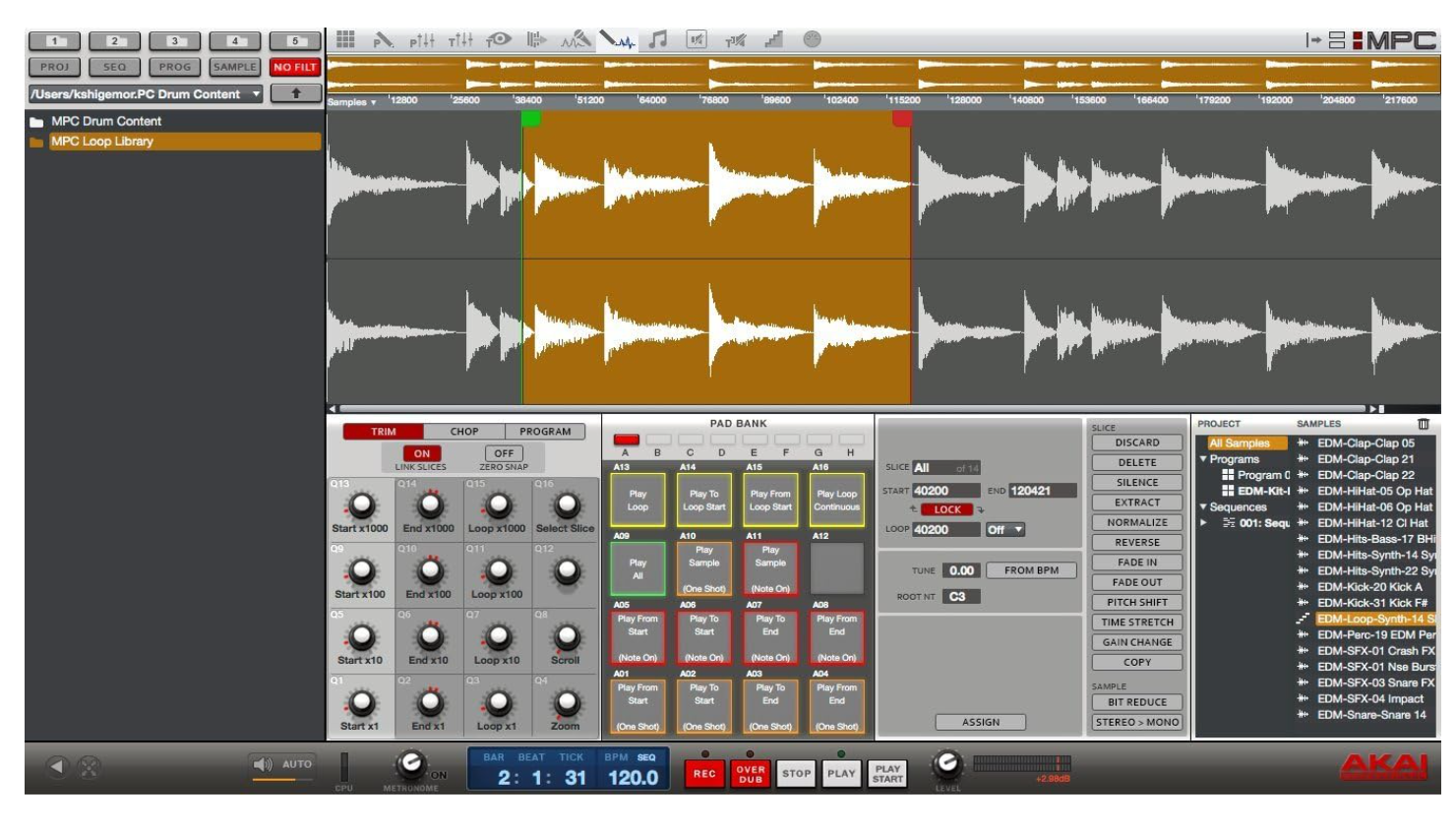The height and width of the screenshot is (827, 1456).
Task: Open the Loop Off dropdown
Action: coord(1004,529)
